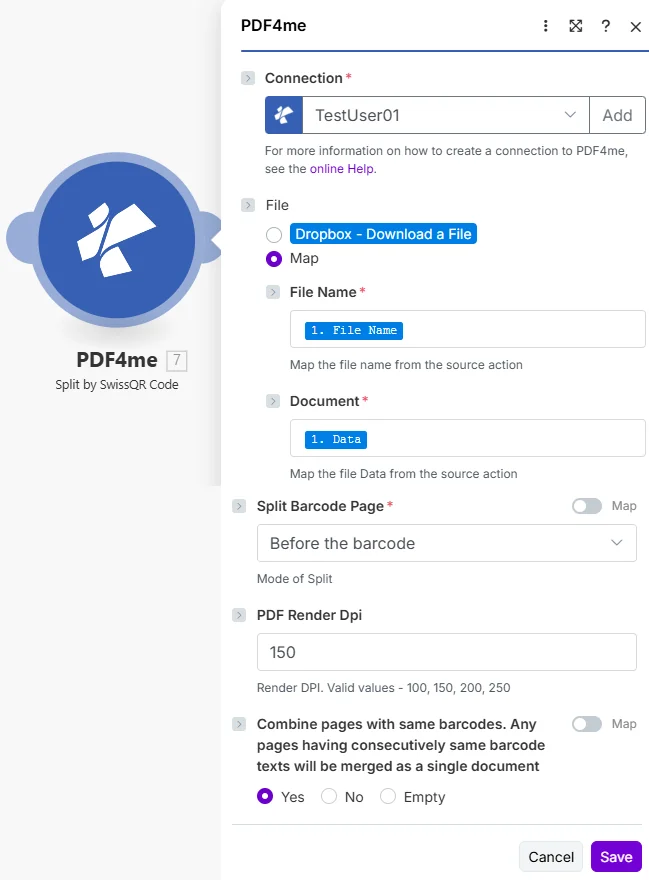Click the Save button
This screenshot has height=880, width=649.
[x=616, y=856]
